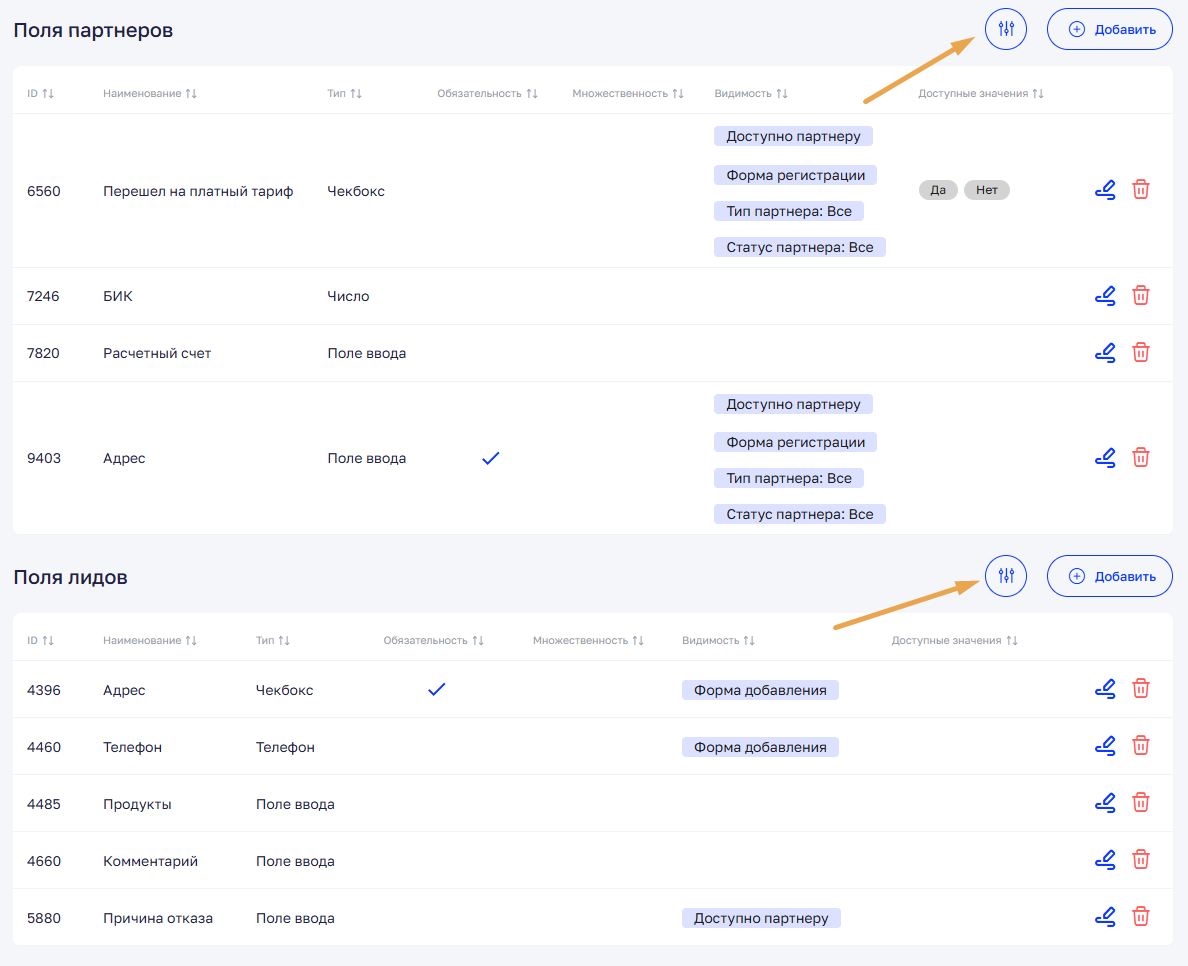Edit the Телефон lead field
The height and width of the screenshot is (966, 1188).
(x=1104, y=746)
